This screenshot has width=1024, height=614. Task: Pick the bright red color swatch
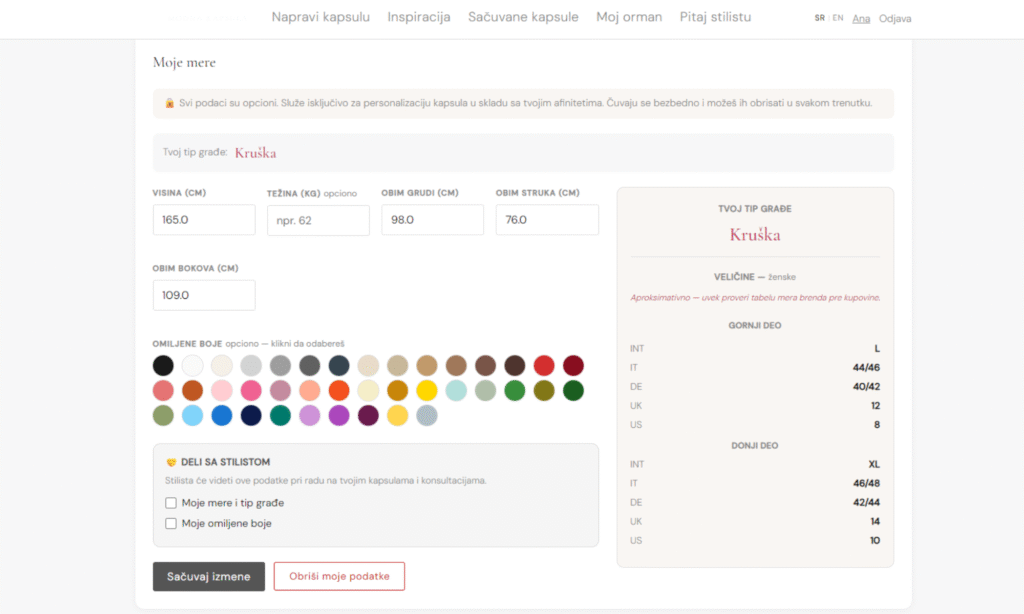click(x=544, y=366)
